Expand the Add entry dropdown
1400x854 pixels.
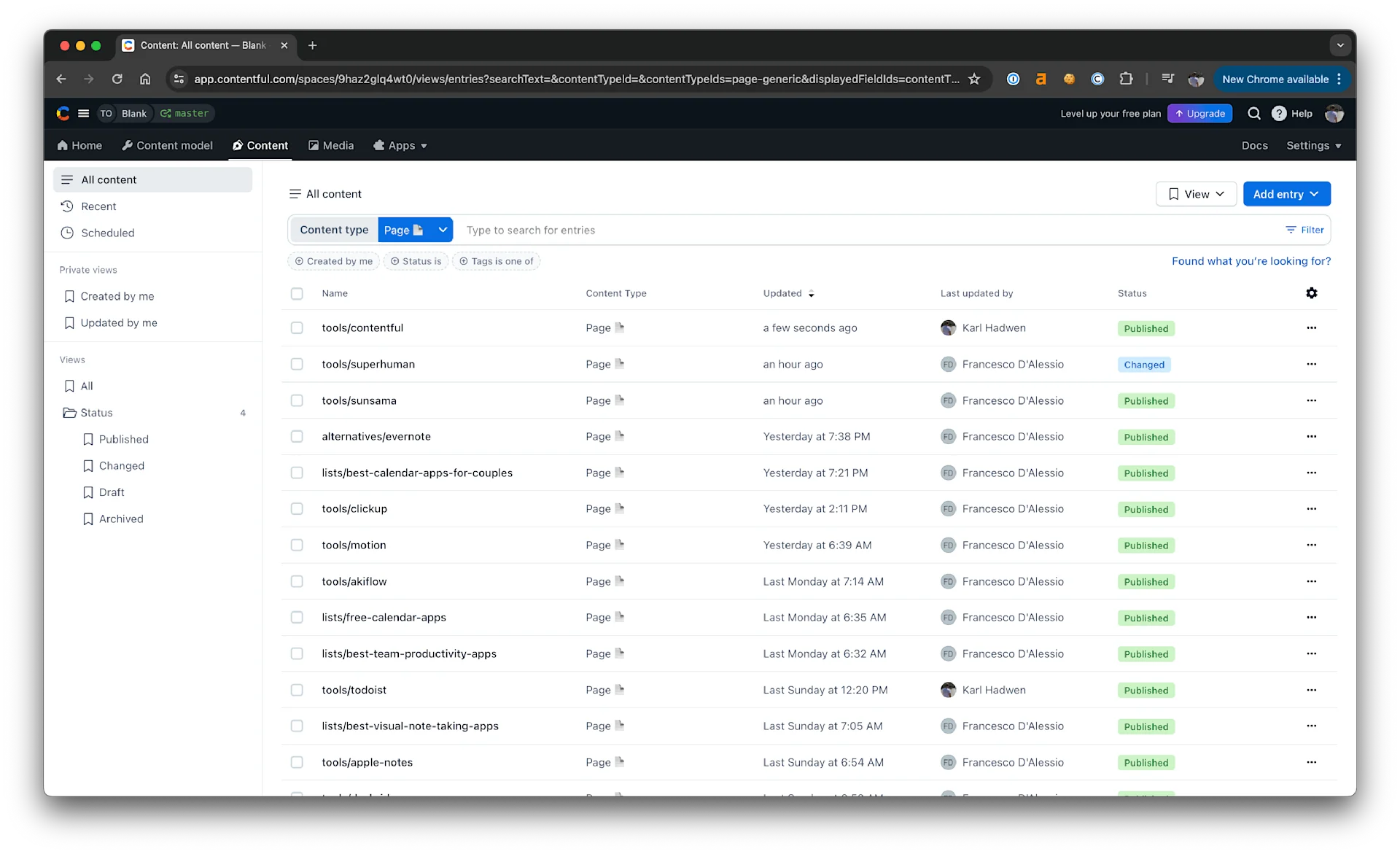tap(1286, 194)
